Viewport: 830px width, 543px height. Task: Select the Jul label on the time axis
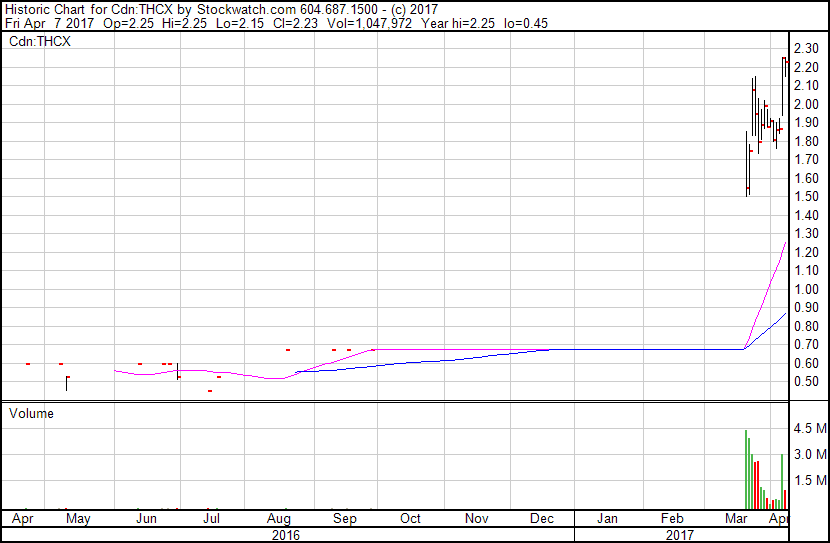[212, 519]
